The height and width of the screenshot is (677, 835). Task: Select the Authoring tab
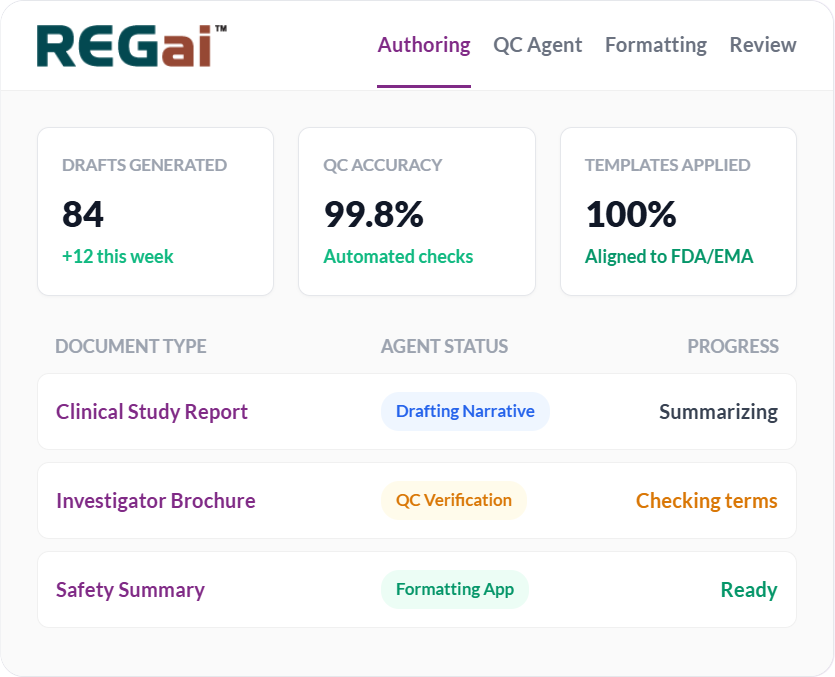423,44
